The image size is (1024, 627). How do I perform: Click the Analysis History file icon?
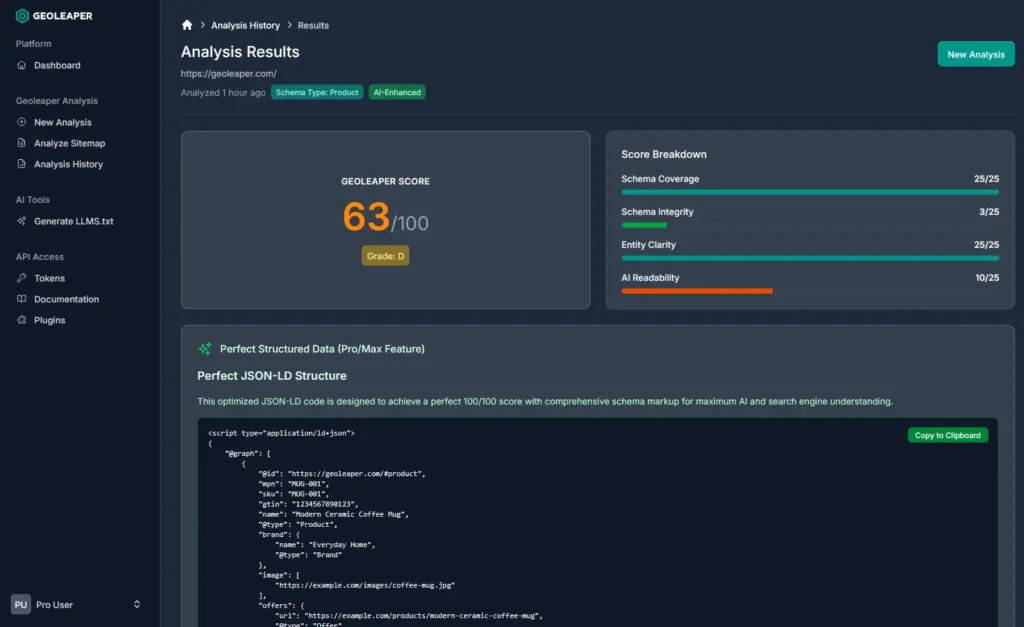click(x=21, y=163)
